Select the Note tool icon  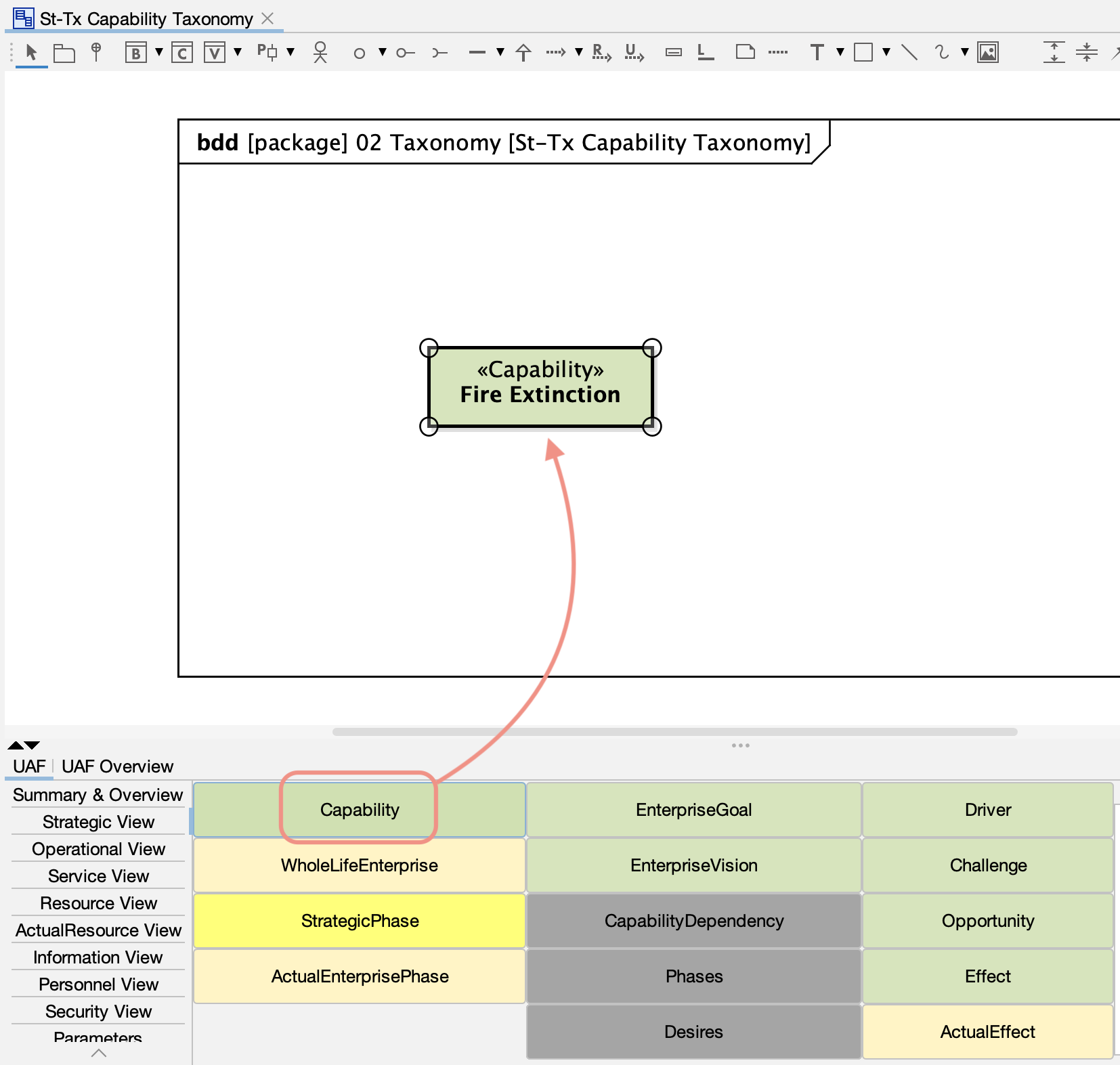(x=745, y=52)
